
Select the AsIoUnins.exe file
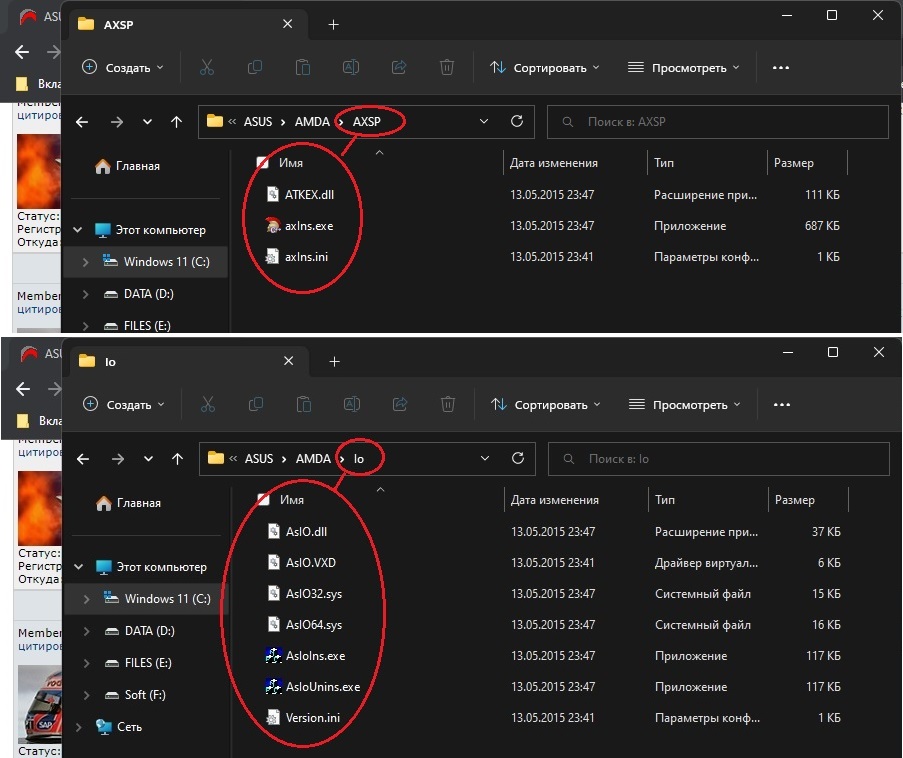click(x=321, y=687)
